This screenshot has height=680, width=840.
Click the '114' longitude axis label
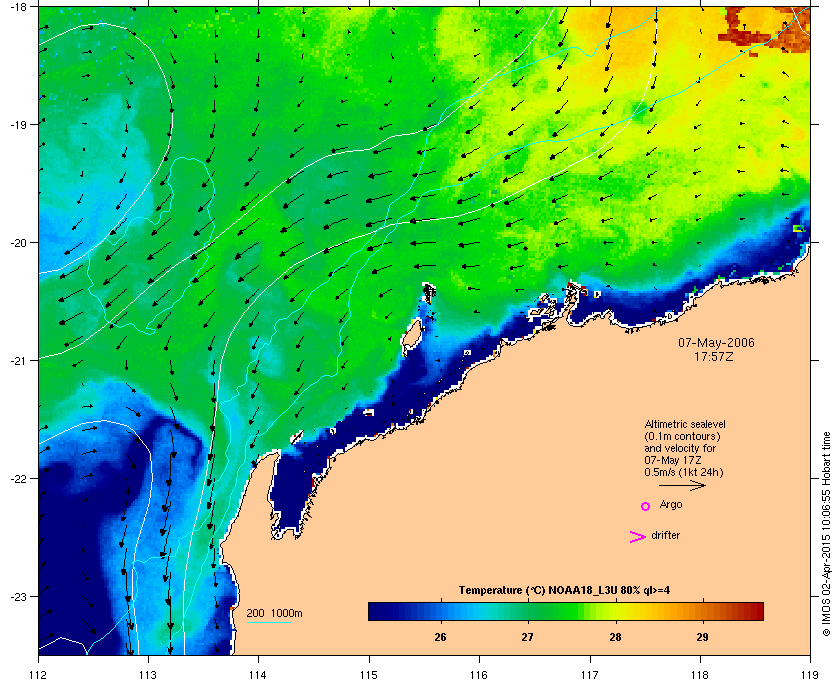click(258, 675)
